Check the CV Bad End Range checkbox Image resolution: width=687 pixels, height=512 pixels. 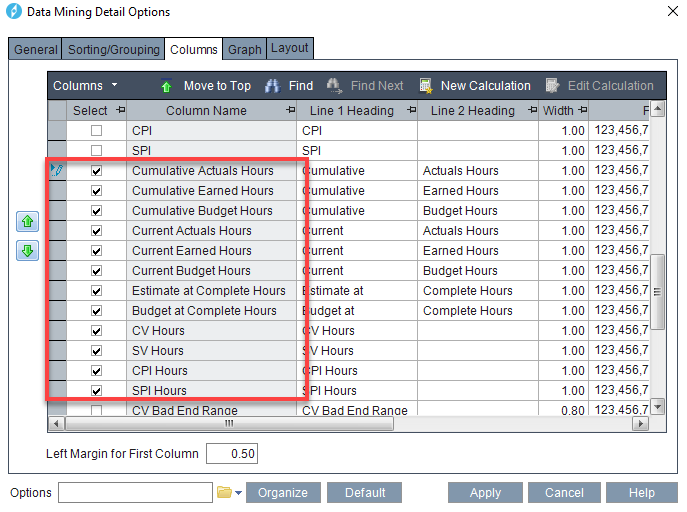click(97, 410)
